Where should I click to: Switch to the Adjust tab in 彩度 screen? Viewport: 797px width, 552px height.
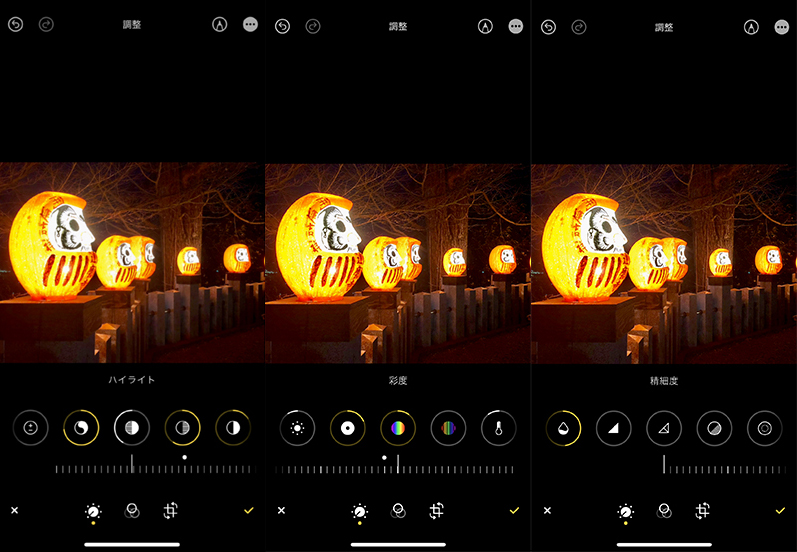359,511
